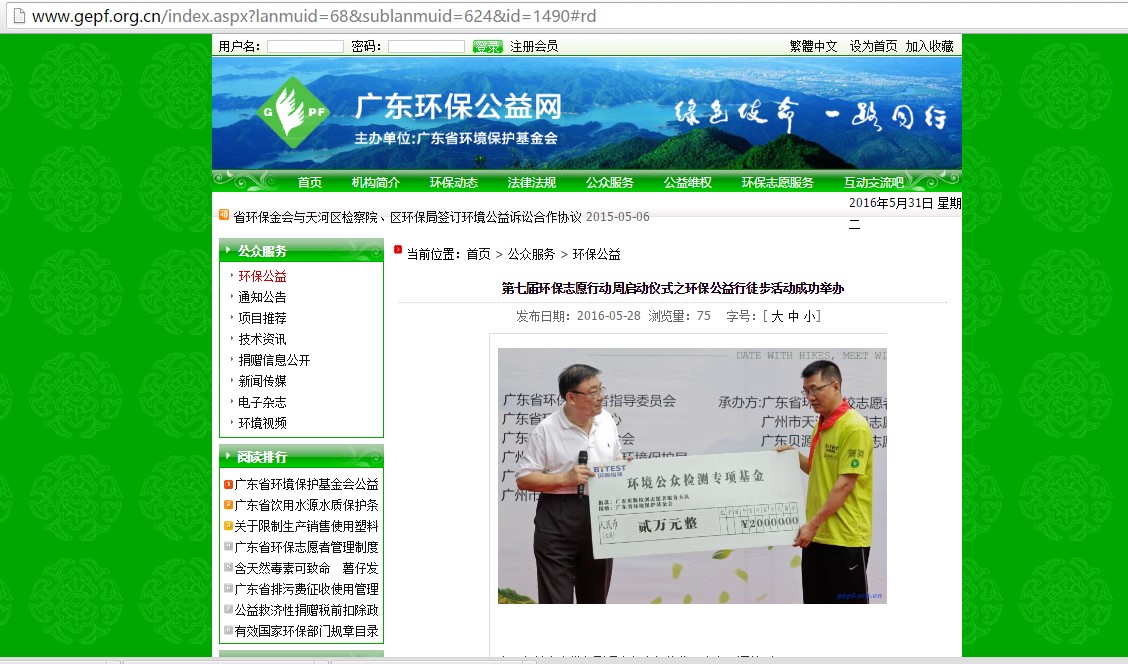
Task: Click the rank icon beside 广东省环保志愿者管理制度
Action: [228, 547]
